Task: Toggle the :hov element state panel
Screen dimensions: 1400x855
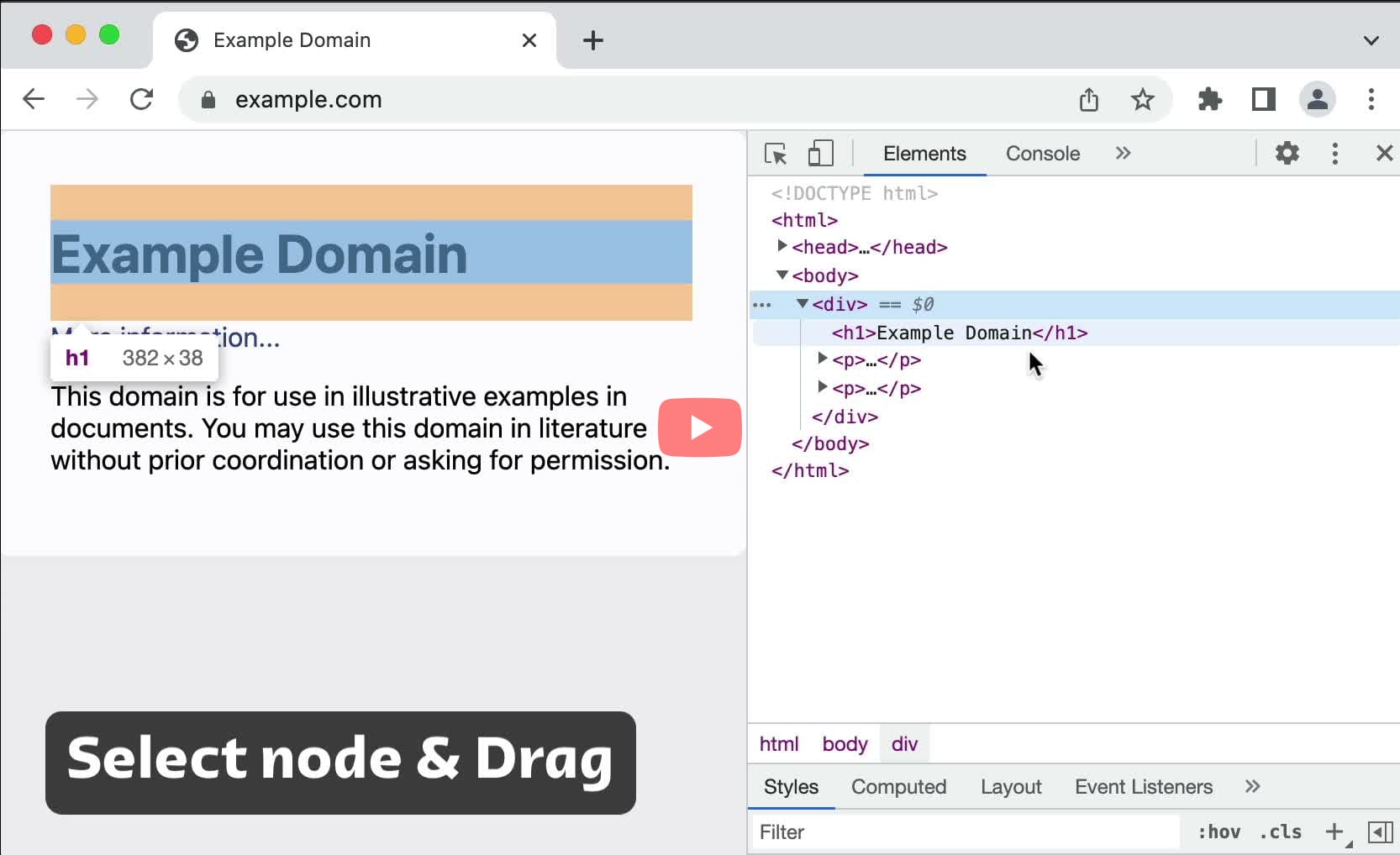Action: (x=1218, y=832)
